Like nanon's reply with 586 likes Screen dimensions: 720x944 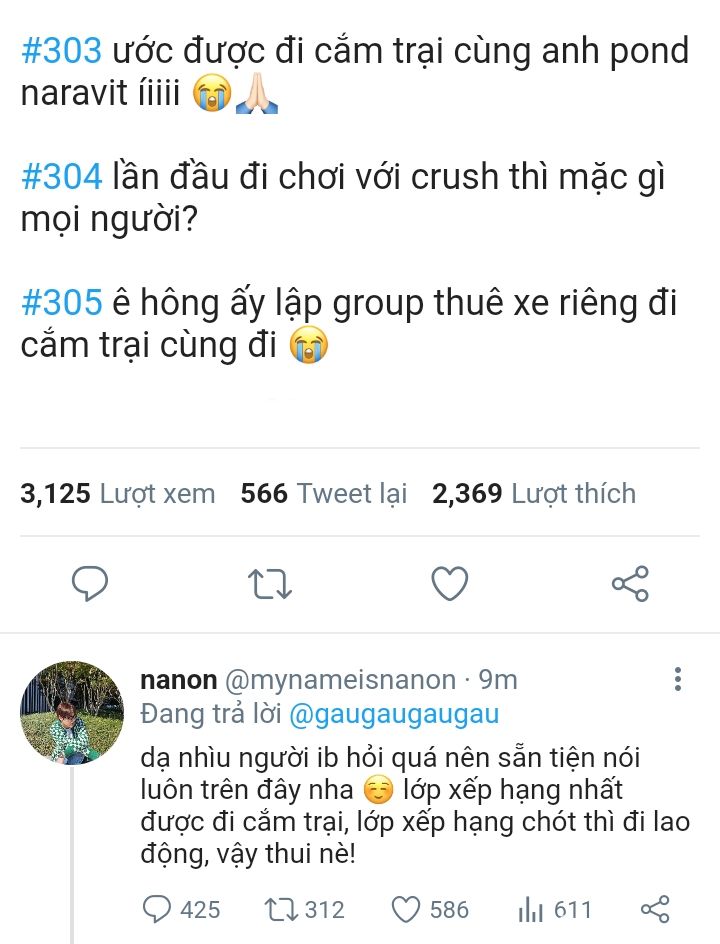[430, 909]
